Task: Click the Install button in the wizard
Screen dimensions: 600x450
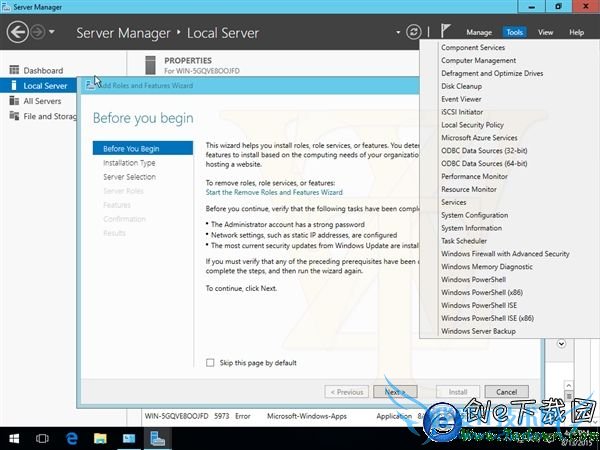Action: pos(458,392)
